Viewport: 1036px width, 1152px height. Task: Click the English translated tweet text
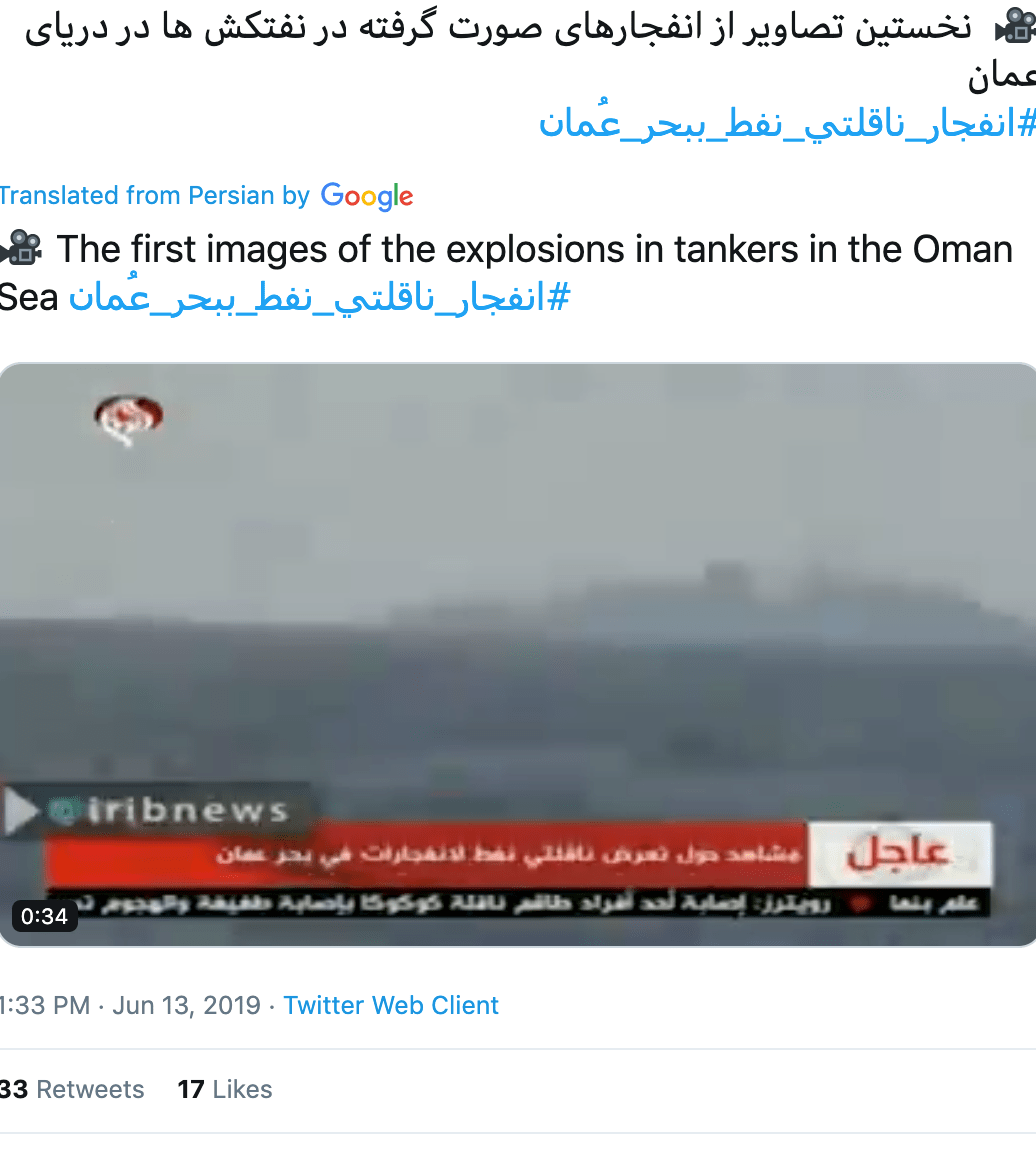(507, 273)
